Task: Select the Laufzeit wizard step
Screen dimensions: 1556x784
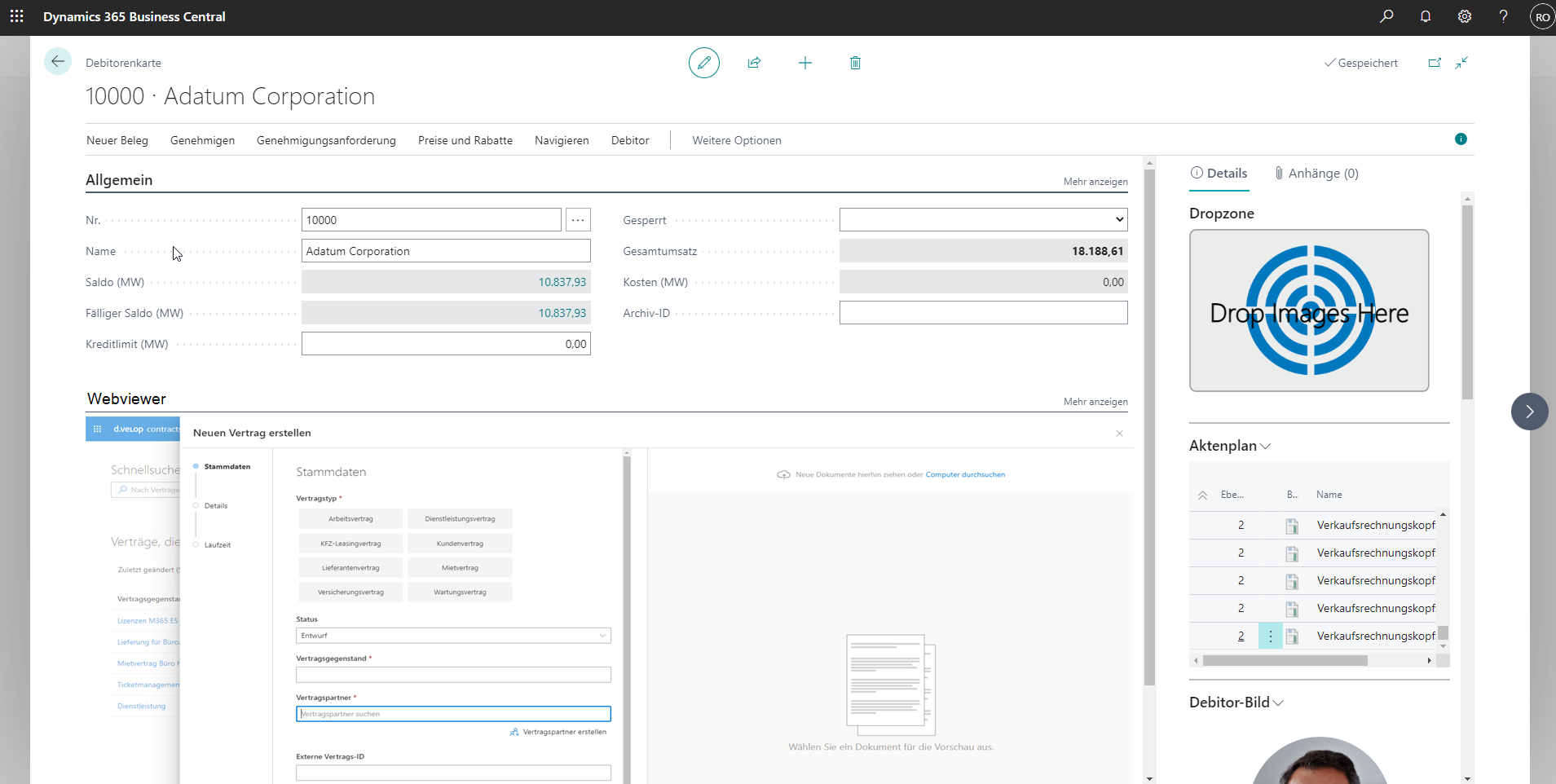Action: tap(218, 545)
